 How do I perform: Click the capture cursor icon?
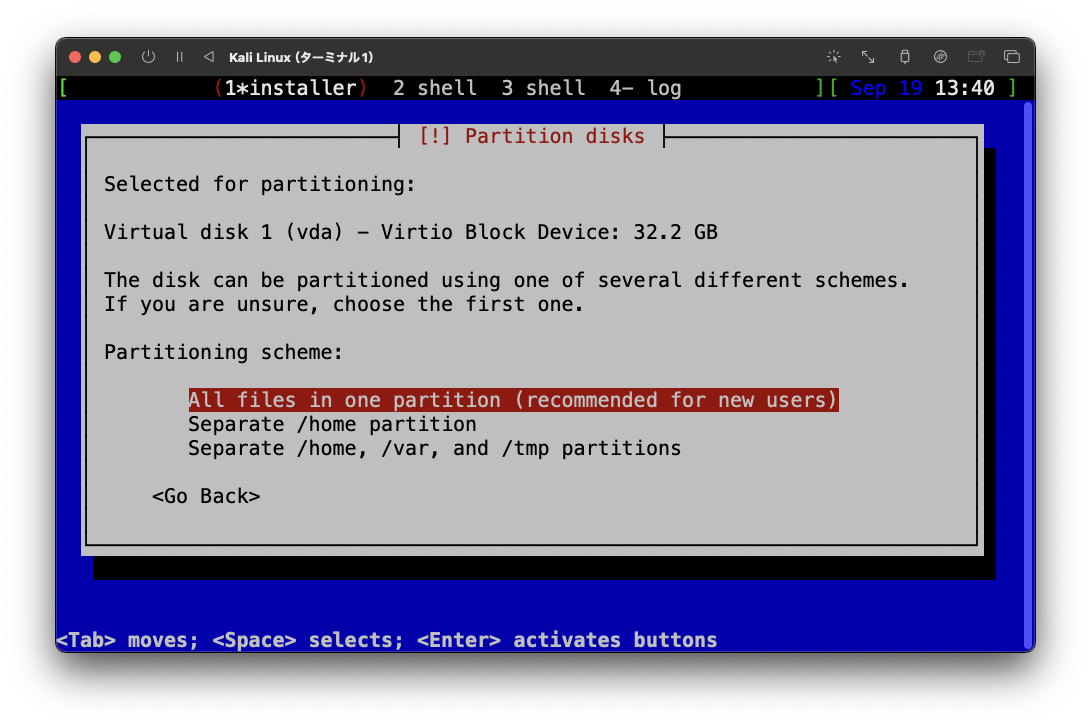(x=833, y=57)
